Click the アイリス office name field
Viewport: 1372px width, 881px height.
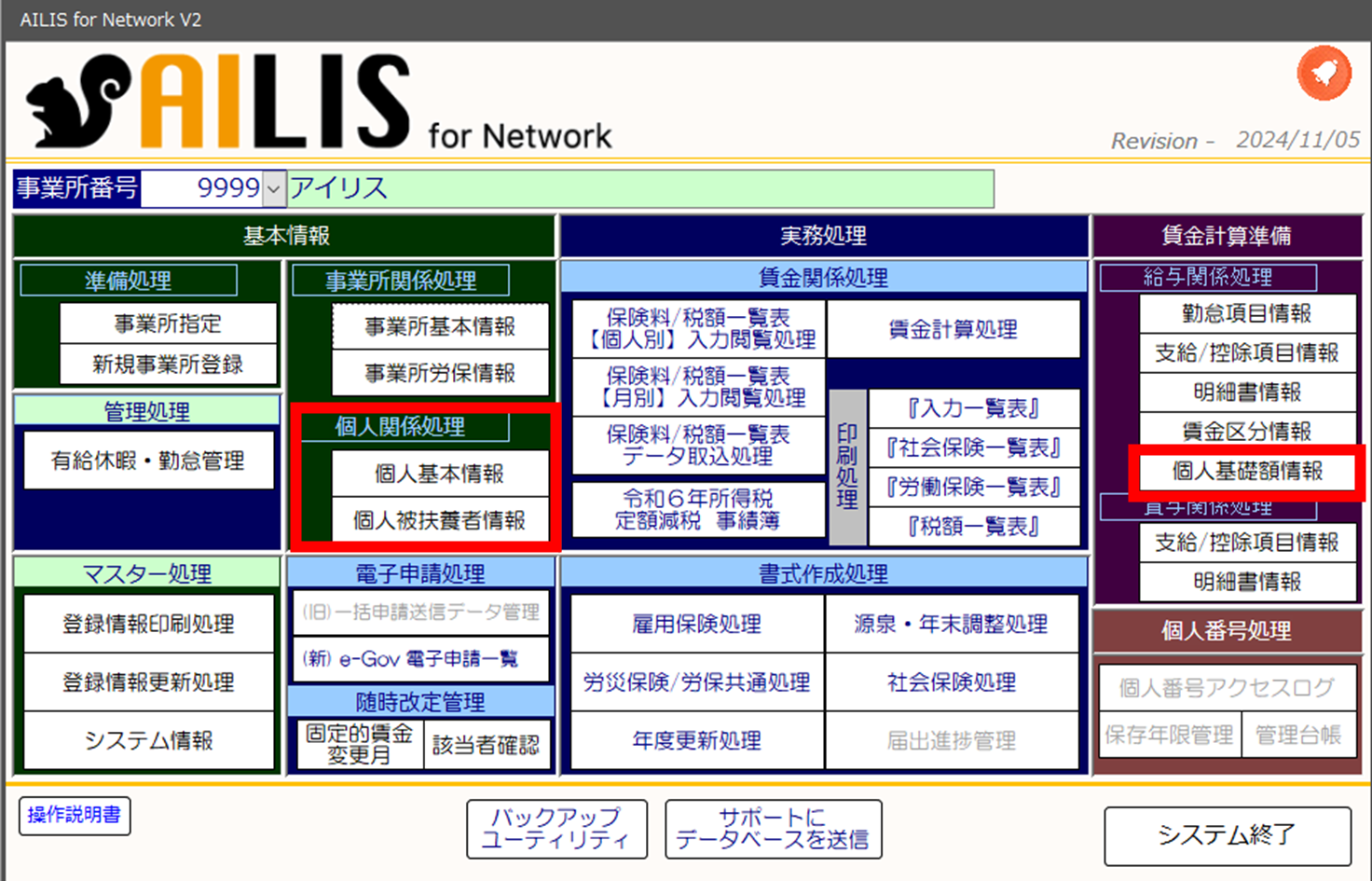(639, 189)
